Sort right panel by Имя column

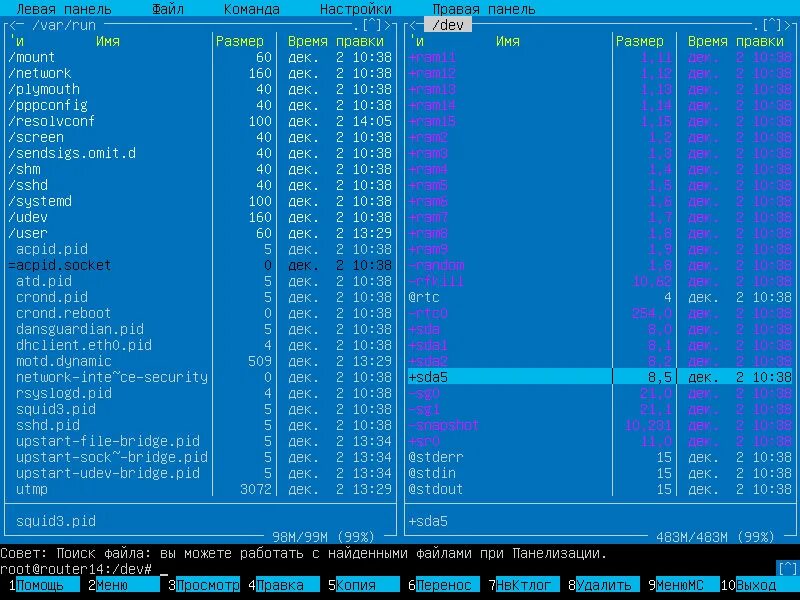coord(508,41)
